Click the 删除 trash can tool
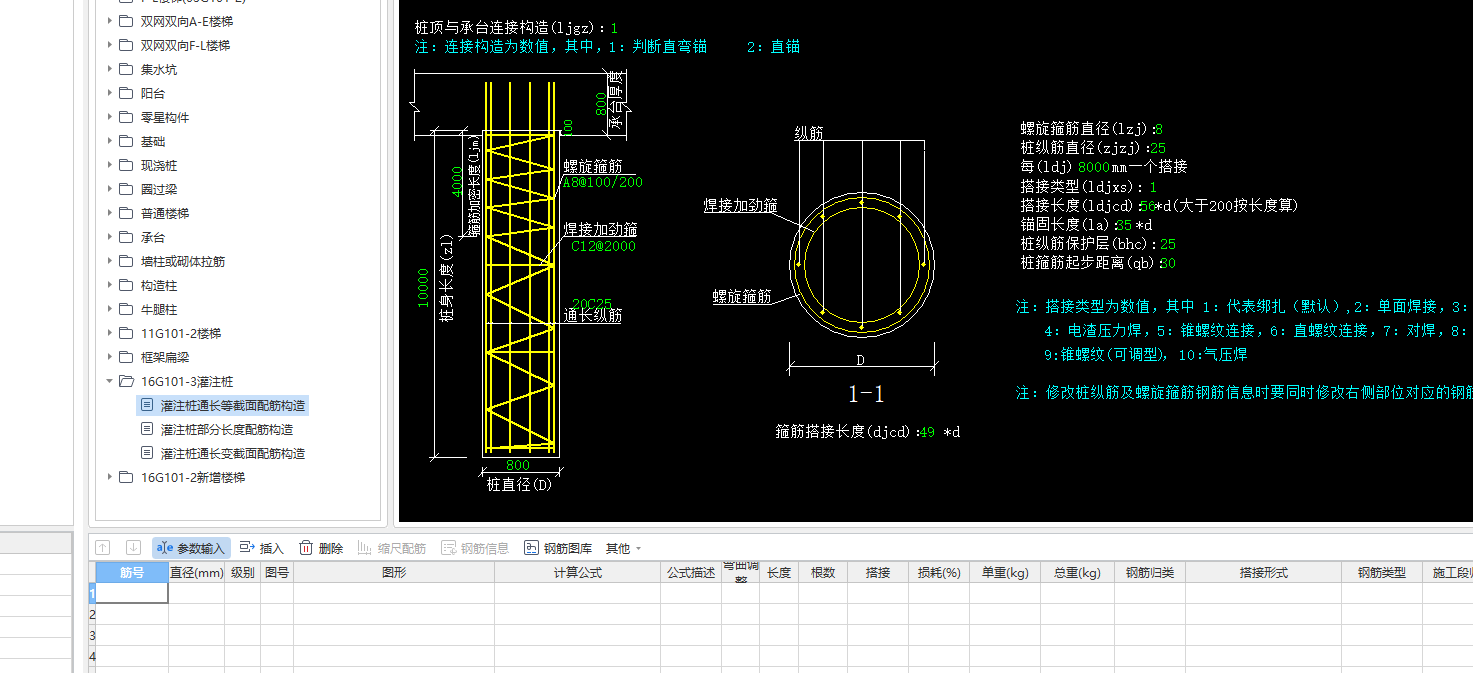 click(x=321, y=548)
